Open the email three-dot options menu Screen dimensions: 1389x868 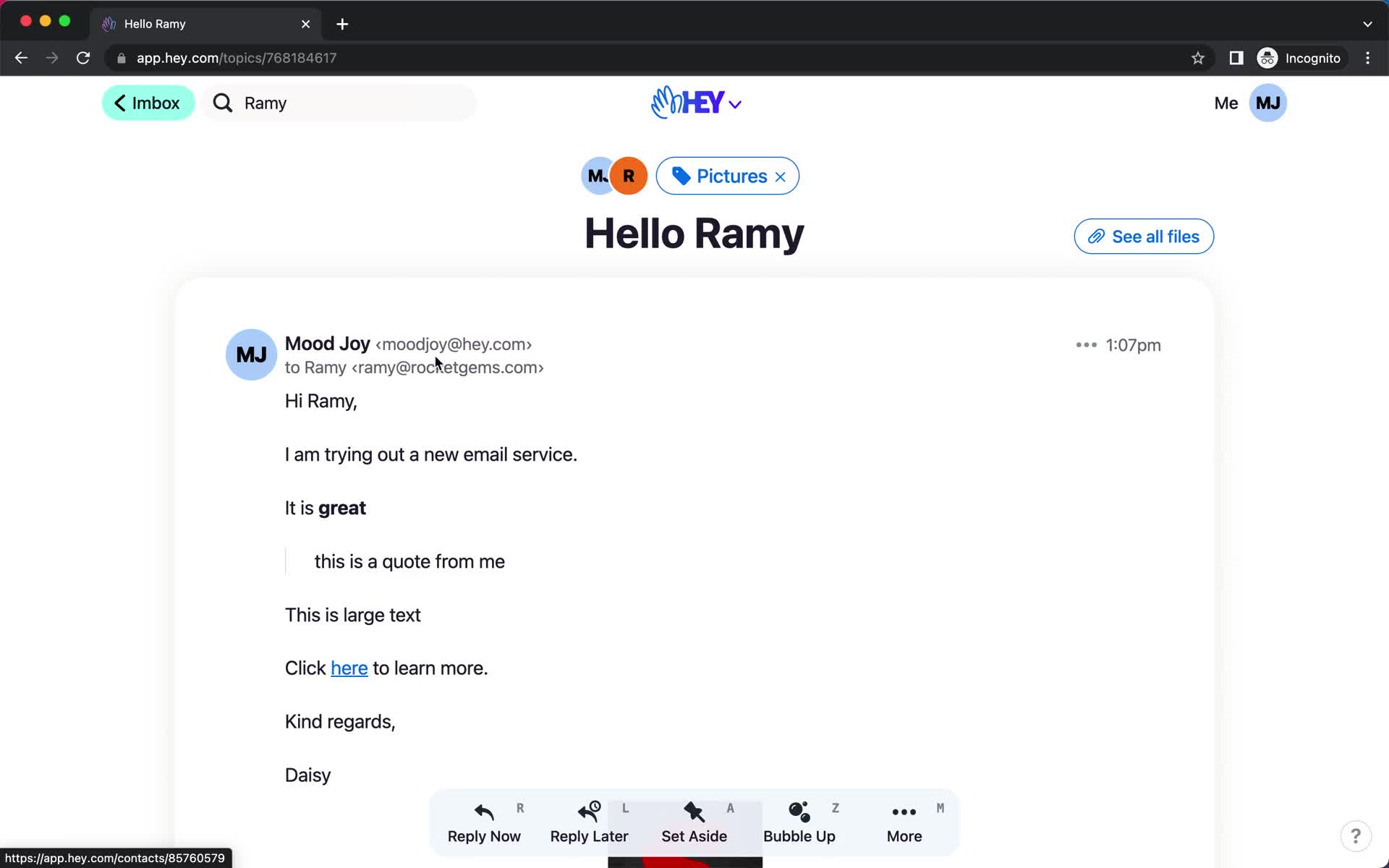(1086, 345)
